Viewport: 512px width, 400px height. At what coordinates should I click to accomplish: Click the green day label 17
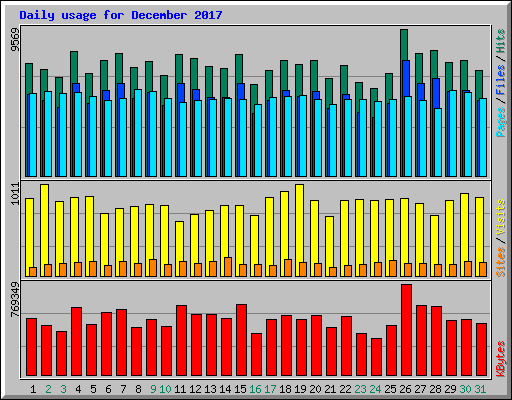pos(270,389)
